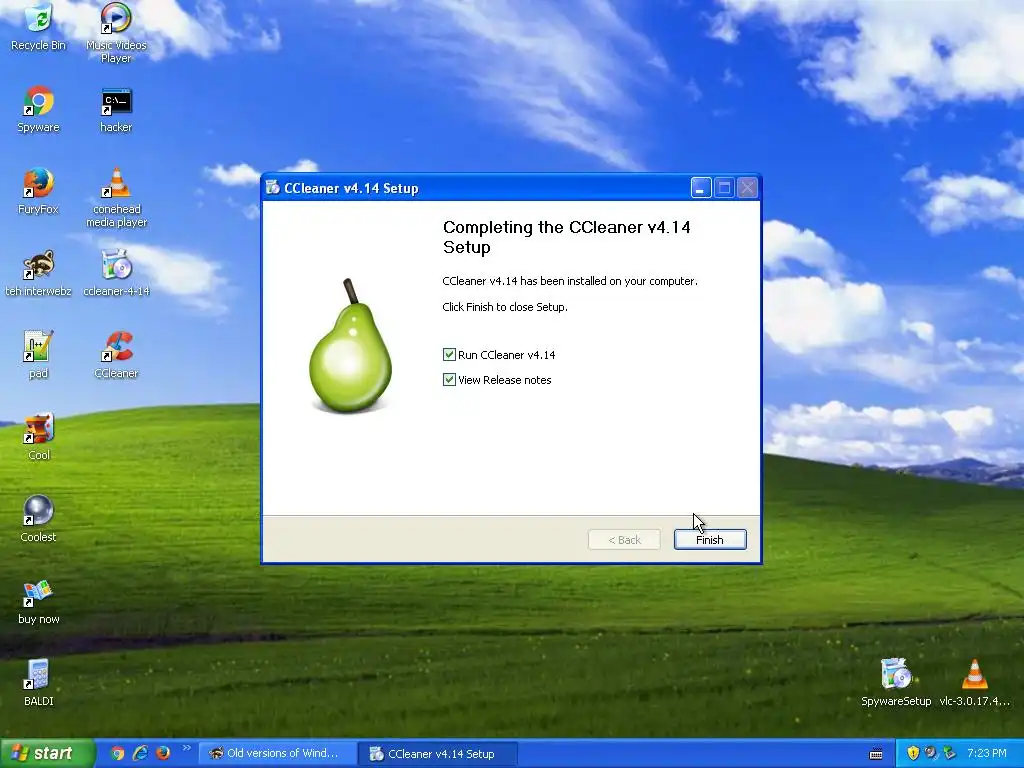
Task: Switch to Old versions of Wind... taskbar item
Action: point(276,754)
